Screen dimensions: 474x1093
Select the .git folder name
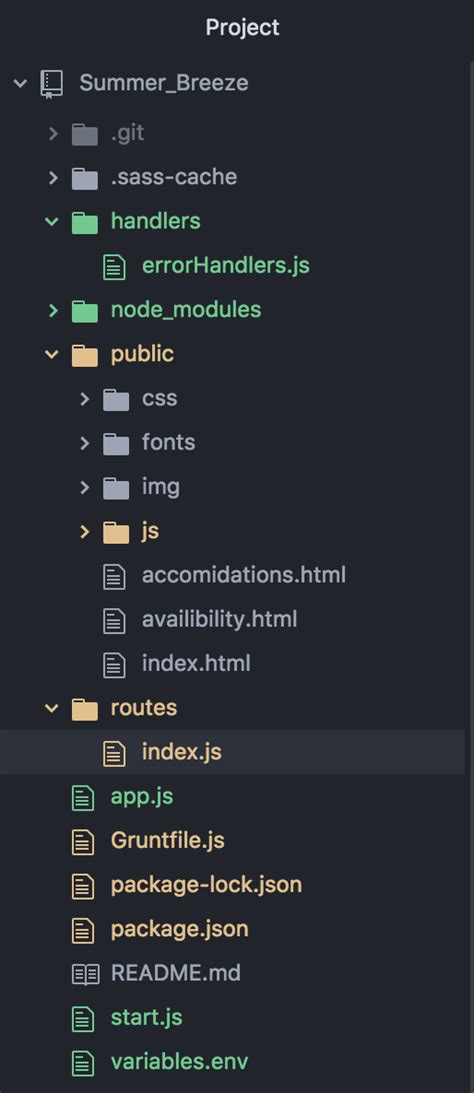(128, 132)
